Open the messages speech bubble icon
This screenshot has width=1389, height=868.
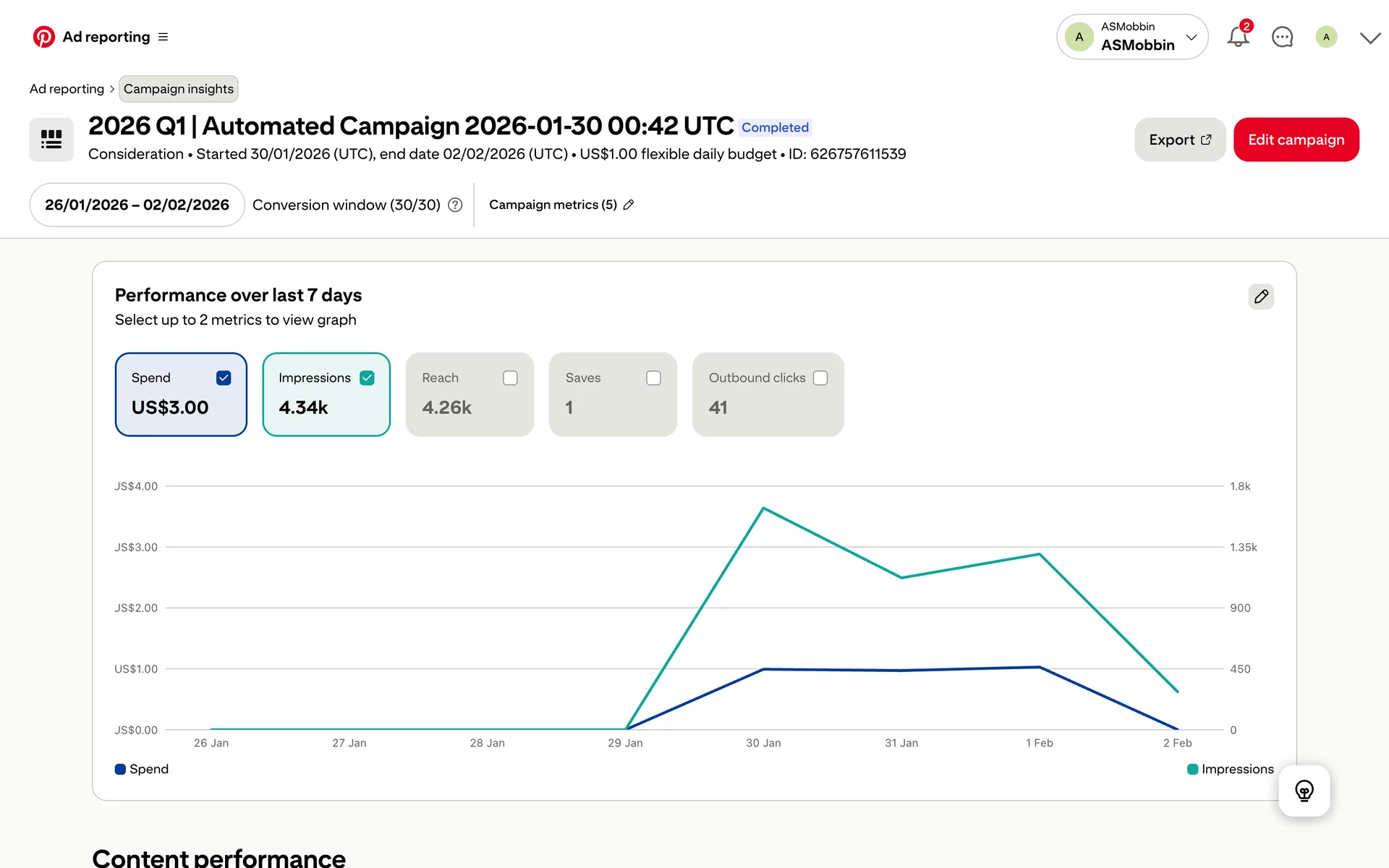point(1282,37)
